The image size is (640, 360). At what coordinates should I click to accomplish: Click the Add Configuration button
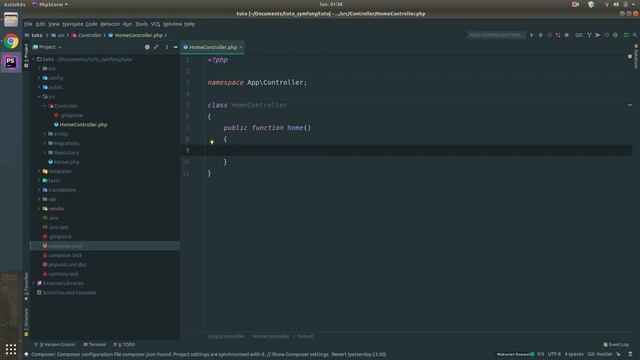click(496, 35)
